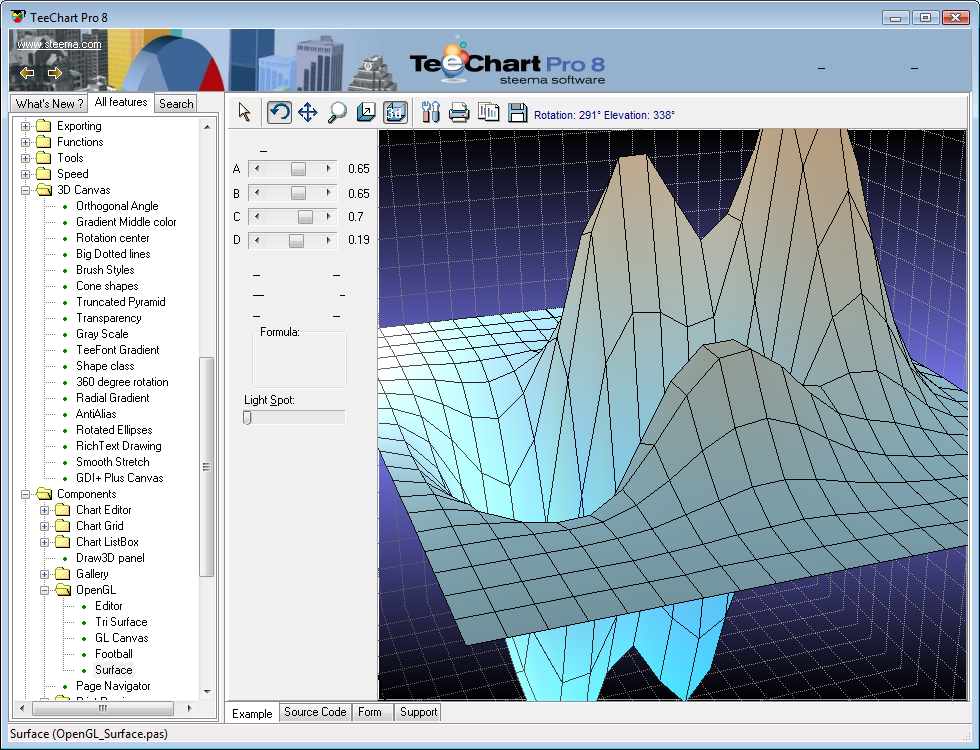
Task: Open the www.steema.com link
Action: tap(59, 44)
